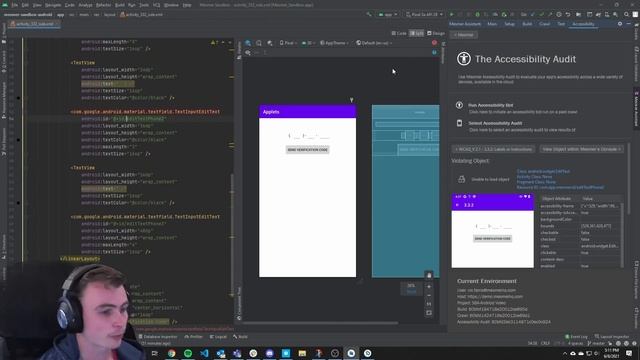This screenshot has width=640, height=360.
Task: Open the AppTheme dropdown in layout editor
Action: click(334, 43)
